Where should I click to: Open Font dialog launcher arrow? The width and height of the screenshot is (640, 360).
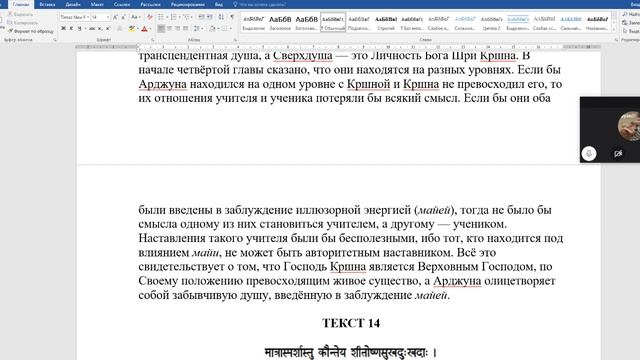click(153, 40)
